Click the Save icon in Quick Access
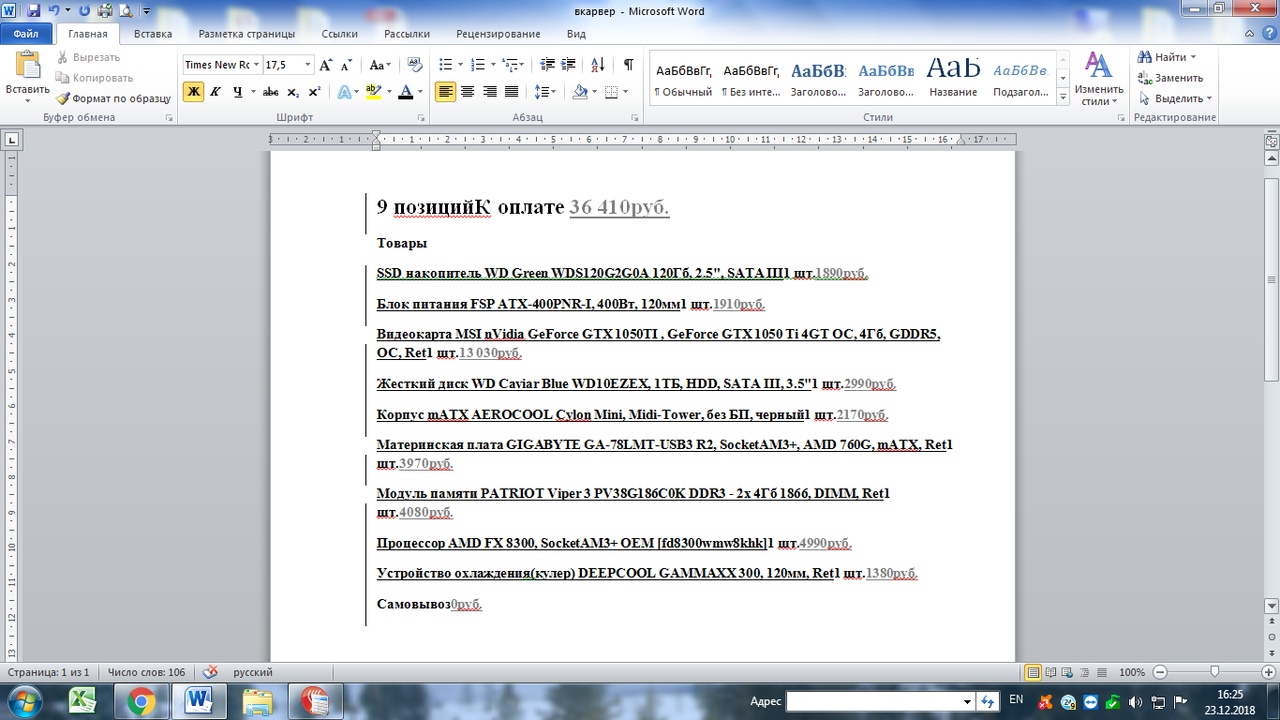Viewport: 1280px width, 720px height. [34, 11]
